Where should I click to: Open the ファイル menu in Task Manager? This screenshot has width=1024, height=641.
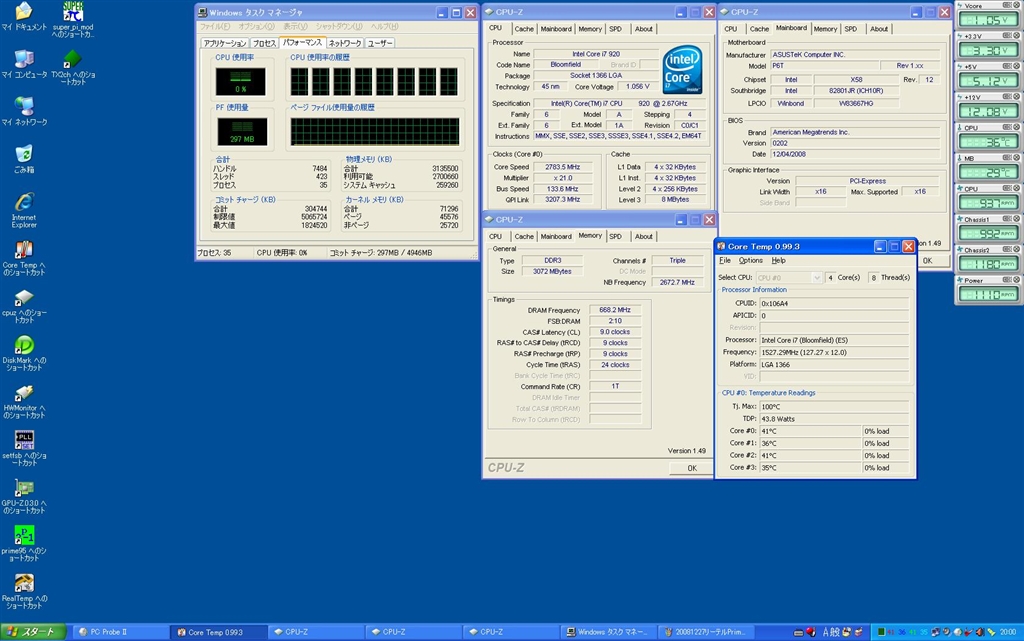214,26
